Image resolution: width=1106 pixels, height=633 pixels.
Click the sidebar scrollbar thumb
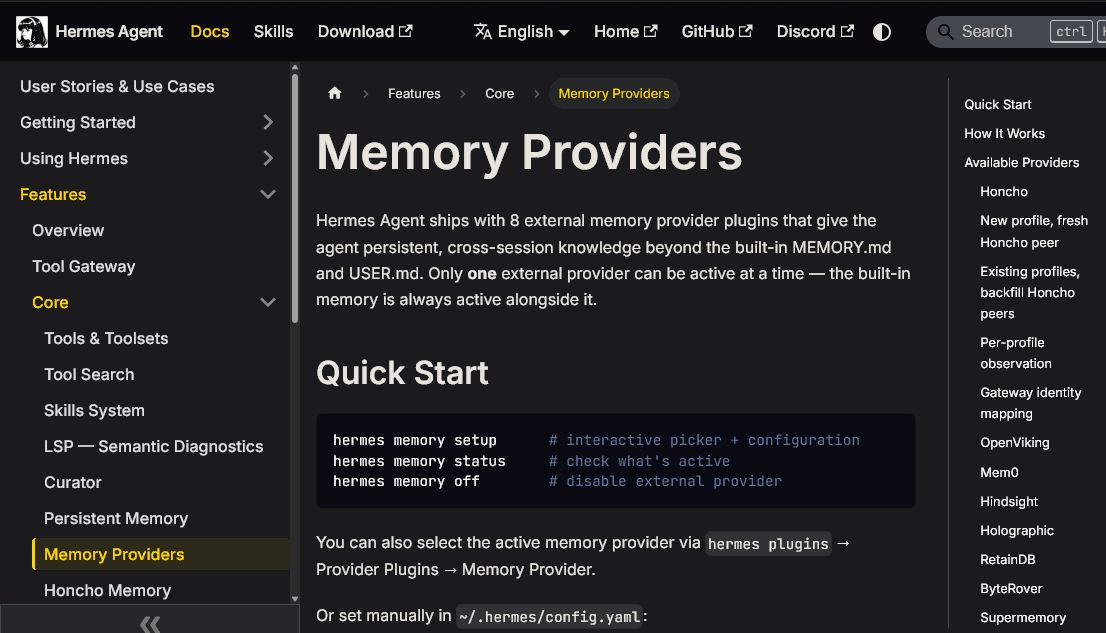pyautogui.click(x=295, y=198)
